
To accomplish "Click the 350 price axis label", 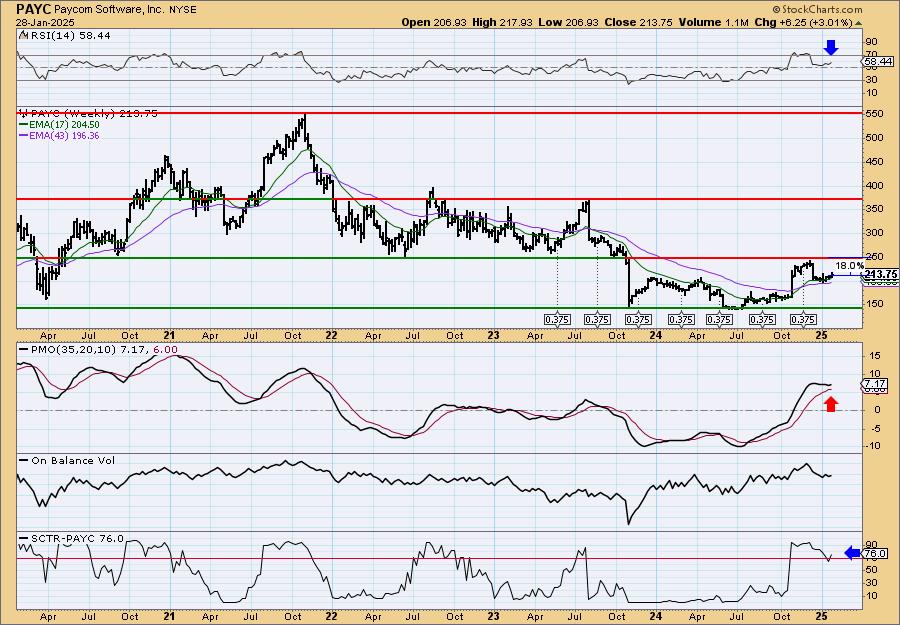I will [x=874, y=209].
